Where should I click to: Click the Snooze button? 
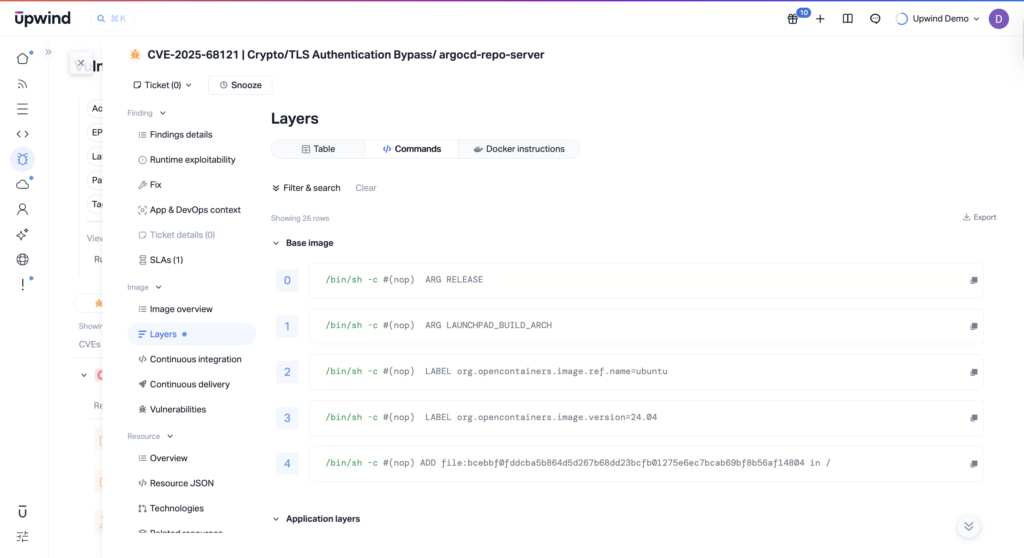(x=240, y=85)
